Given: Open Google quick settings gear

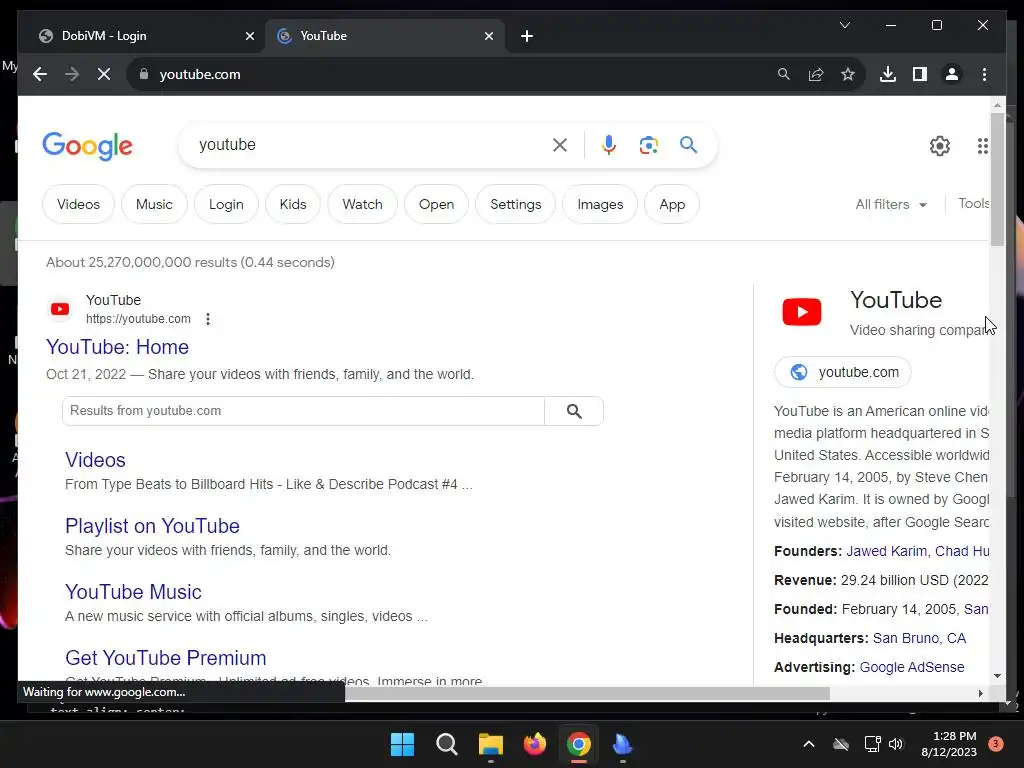Looking at the screenshot, I should [x=940, y=146].
